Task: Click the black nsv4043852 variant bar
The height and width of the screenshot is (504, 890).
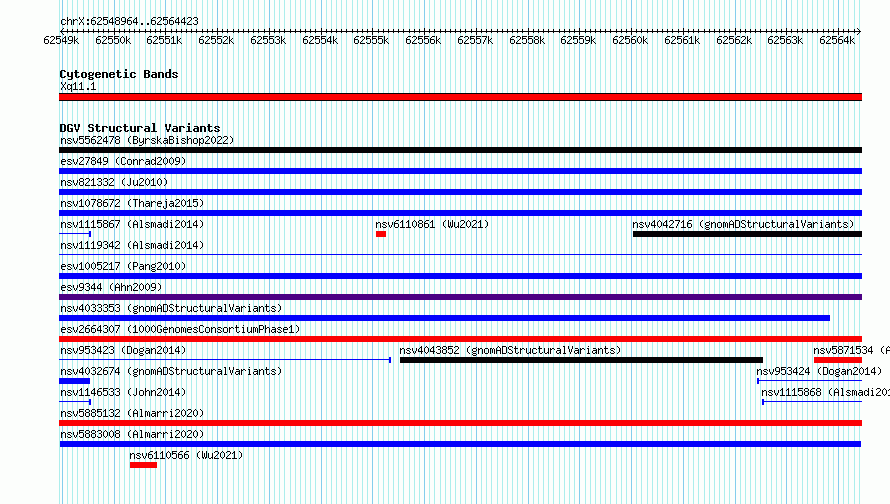Action: click(x=581, y=360)
